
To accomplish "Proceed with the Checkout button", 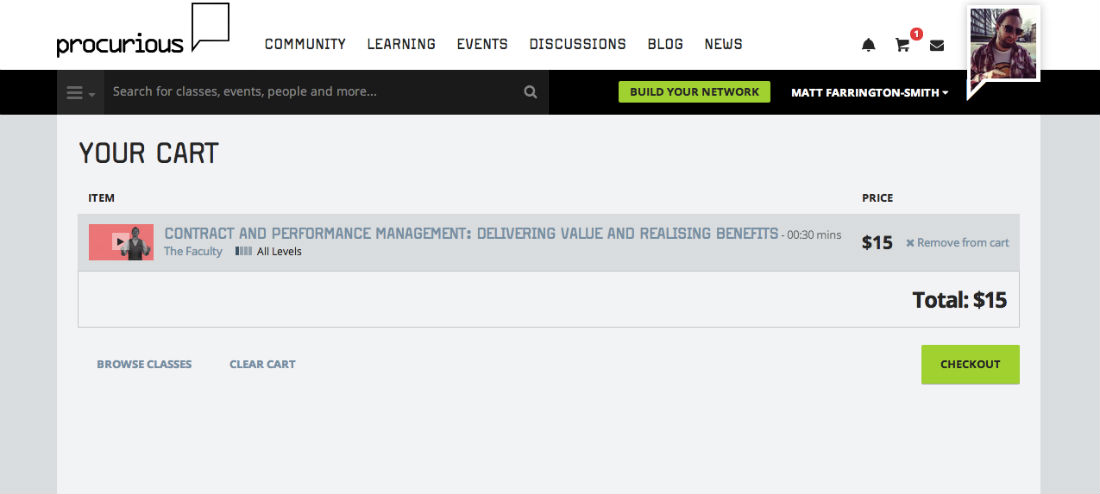I will [970, 364].
